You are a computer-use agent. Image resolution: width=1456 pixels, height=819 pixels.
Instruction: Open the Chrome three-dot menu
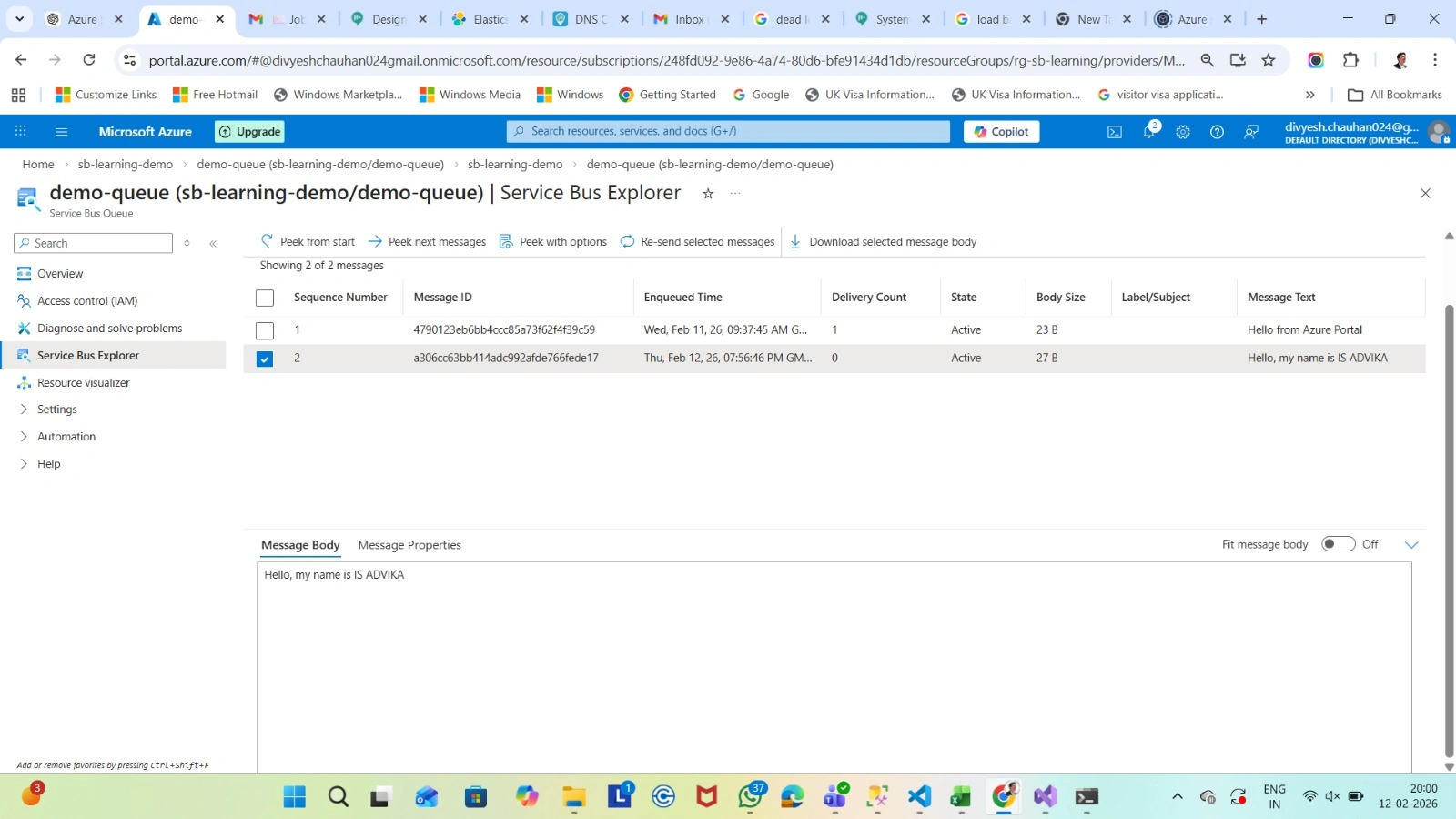click(1435, 60)
